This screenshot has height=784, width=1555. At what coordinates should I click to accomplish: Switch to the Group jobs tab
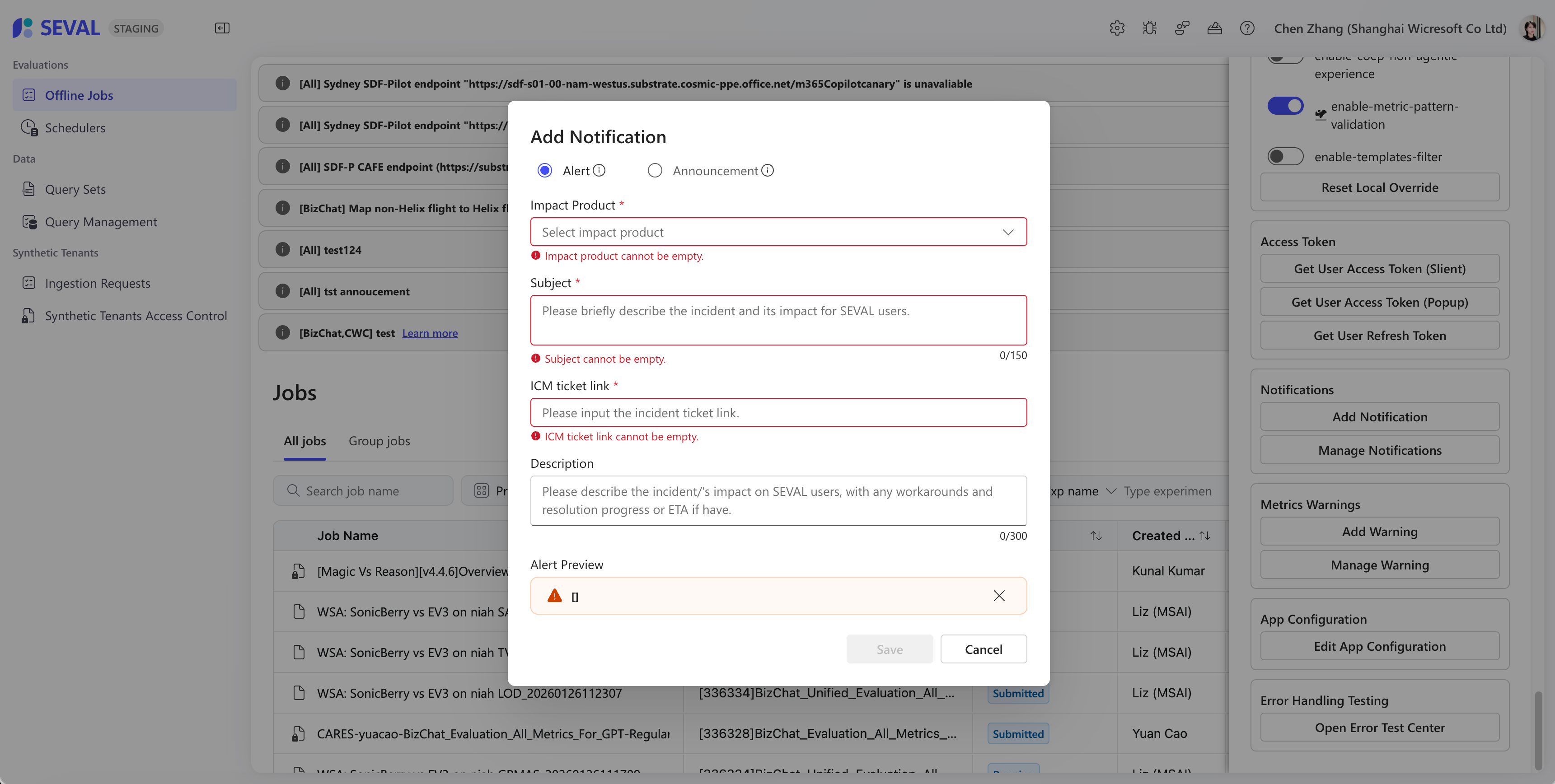(379, 441)
